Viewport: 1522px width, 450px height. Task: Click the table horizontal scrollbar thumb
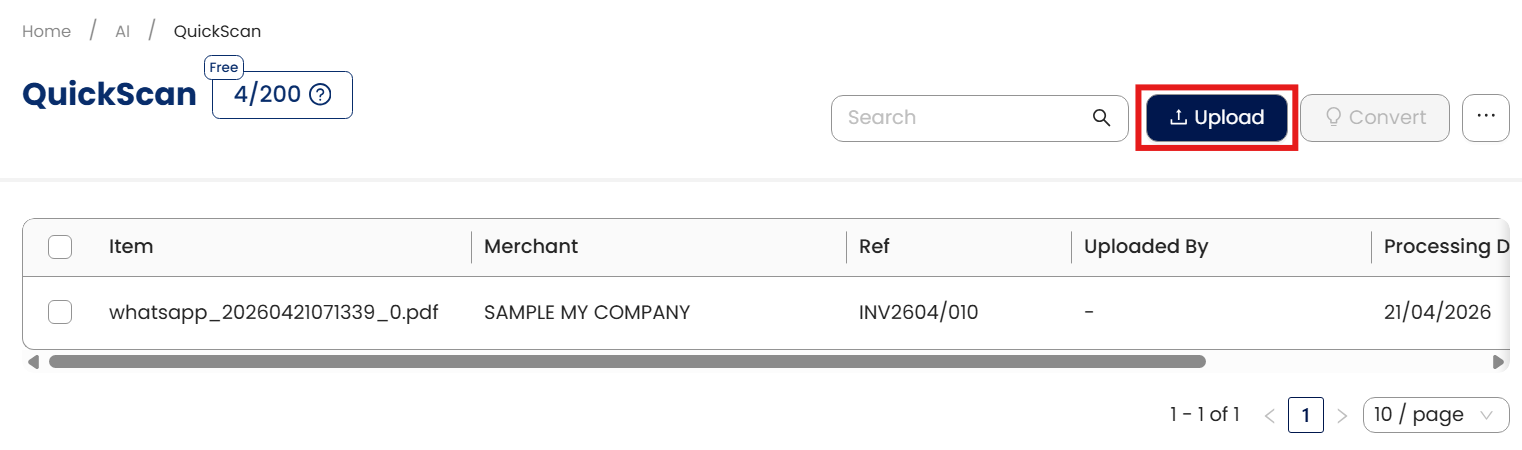pos(627,362)
